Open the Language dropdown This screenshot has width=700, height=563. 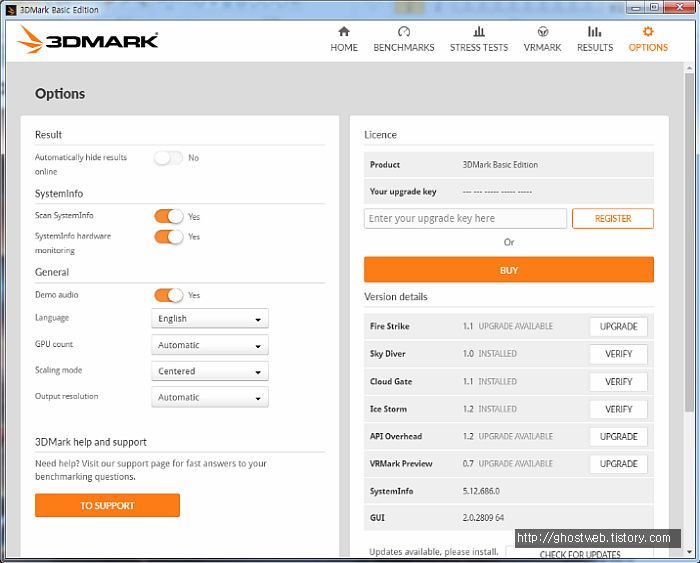pos(210,318)
